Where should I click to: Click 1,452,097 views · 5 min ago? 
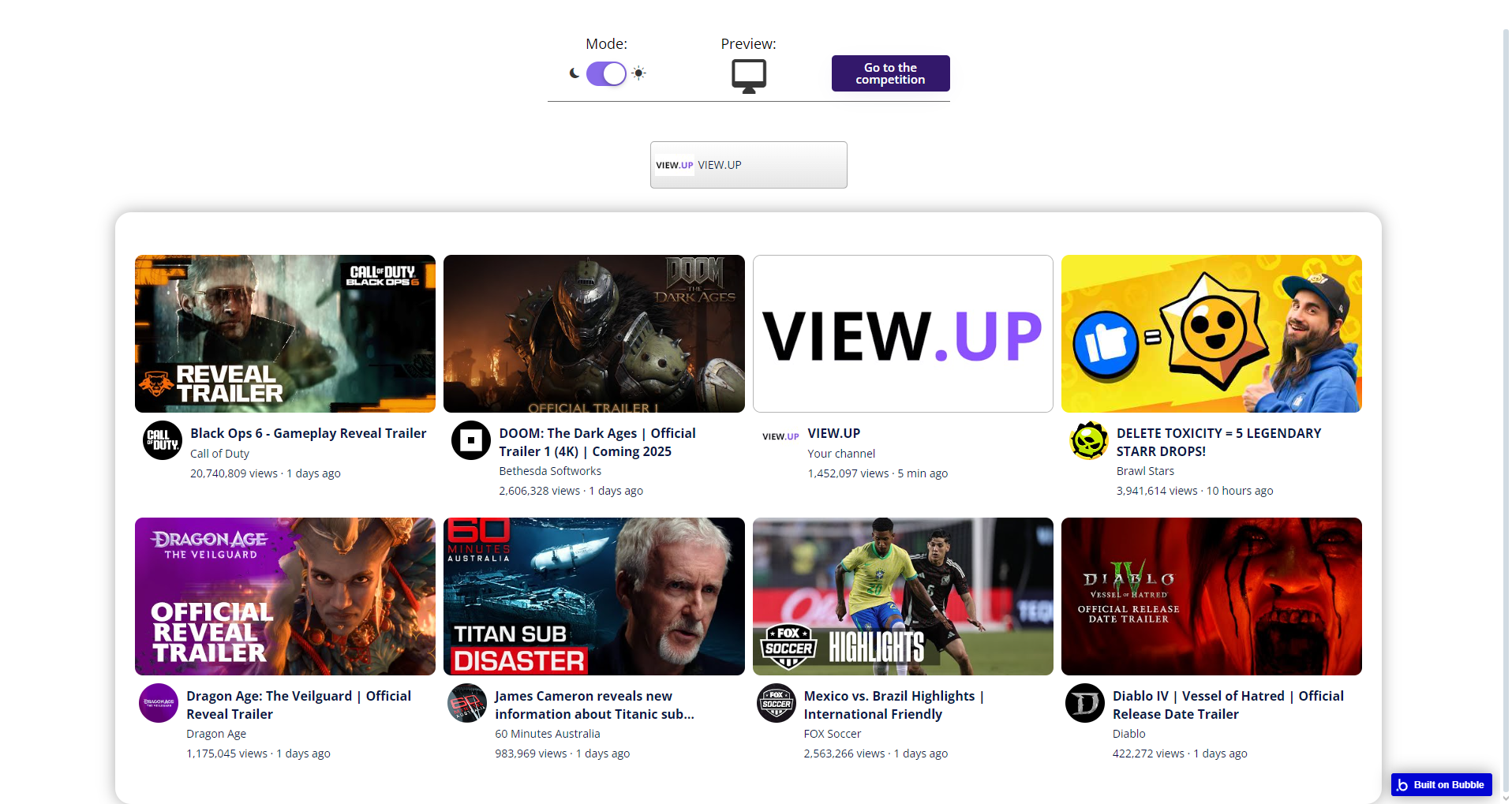point(878,473)
